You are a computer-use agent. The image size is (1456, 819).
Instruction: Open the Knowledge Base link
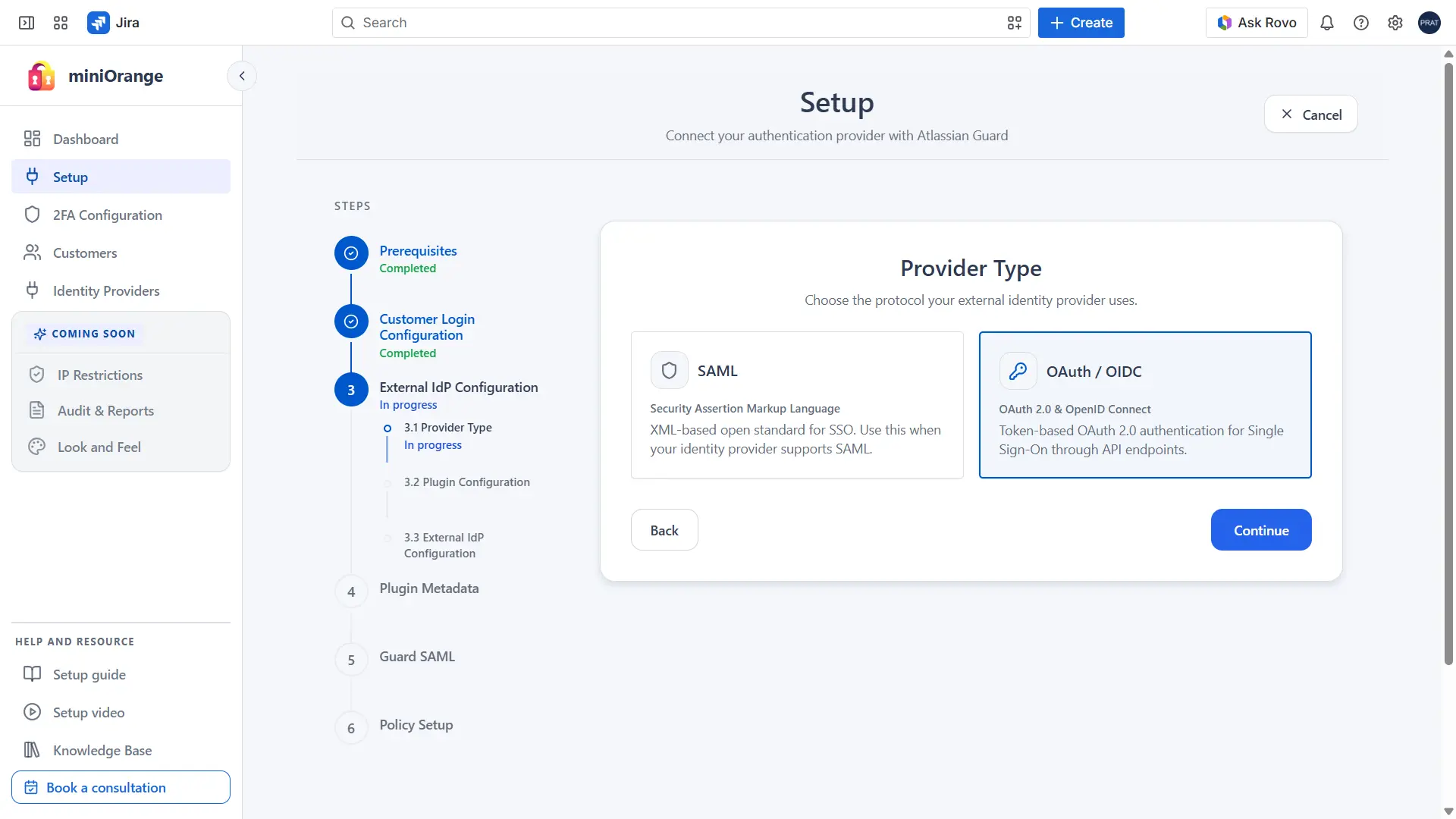(x=121, y=750)
